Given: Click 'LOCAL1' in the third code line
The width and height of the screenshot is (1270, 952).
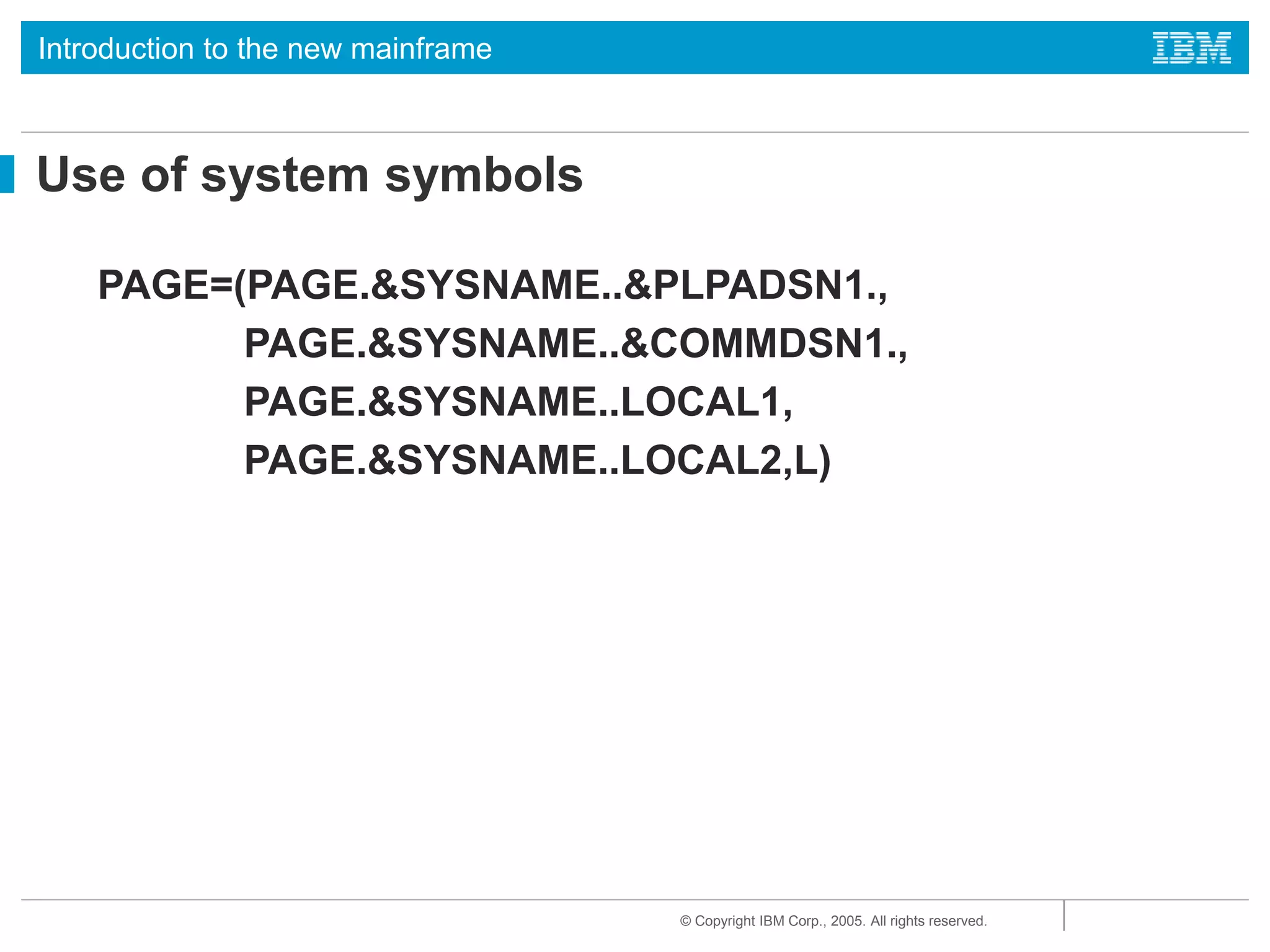Looking at the screenshot, I should point(701,402).
